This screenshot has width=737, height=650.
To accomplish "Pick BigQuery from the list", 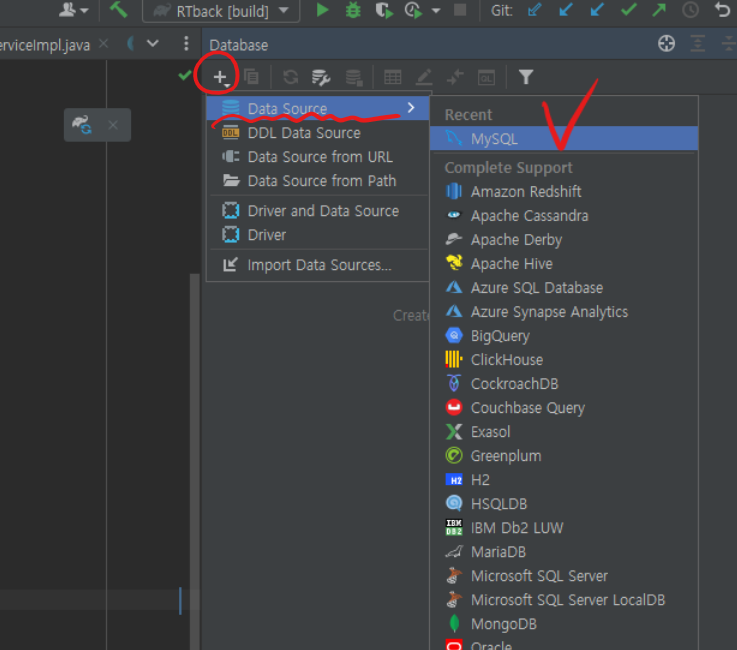I will pos(564,336).
